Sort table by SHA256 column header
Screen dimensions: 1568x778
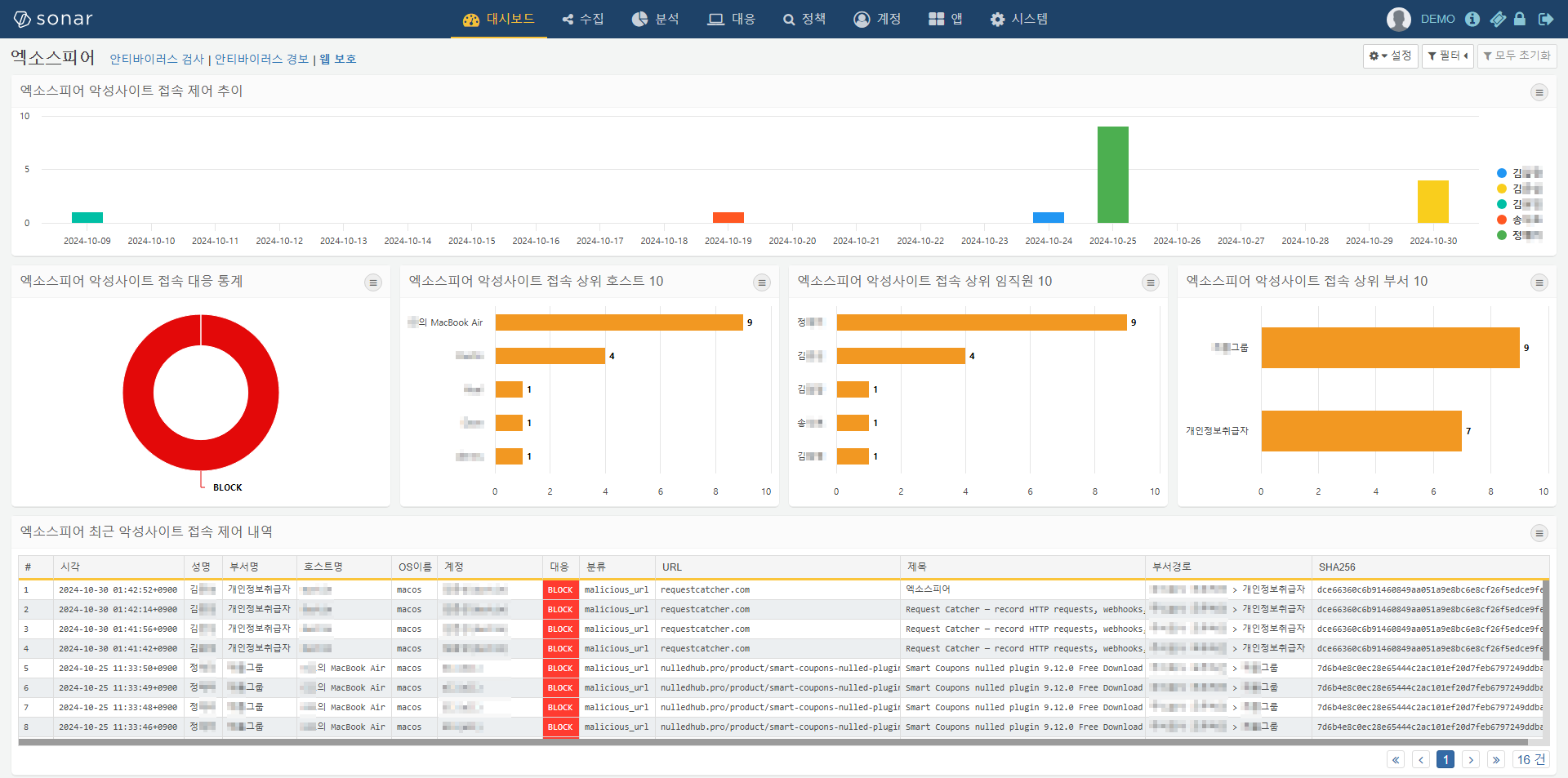click(x=1430, y=567)
